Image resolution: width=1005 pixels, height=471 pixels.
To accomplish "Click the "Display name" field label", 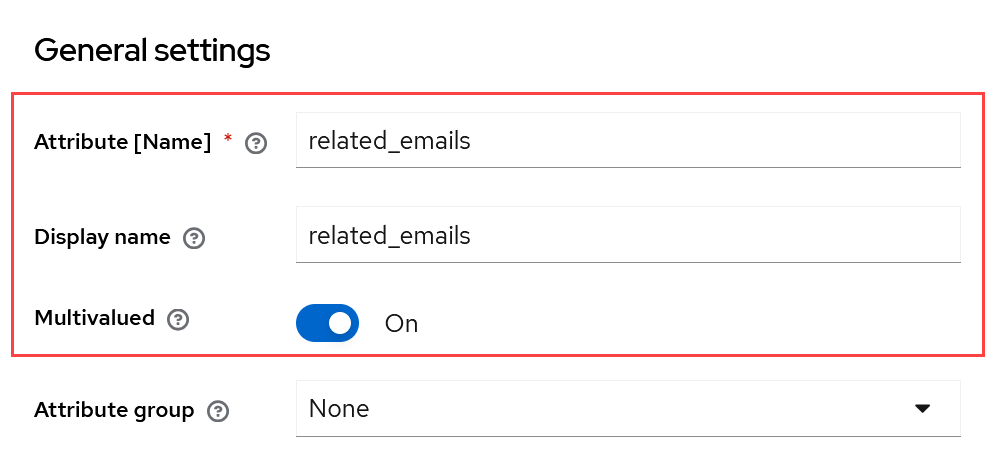I will point(102,237).
